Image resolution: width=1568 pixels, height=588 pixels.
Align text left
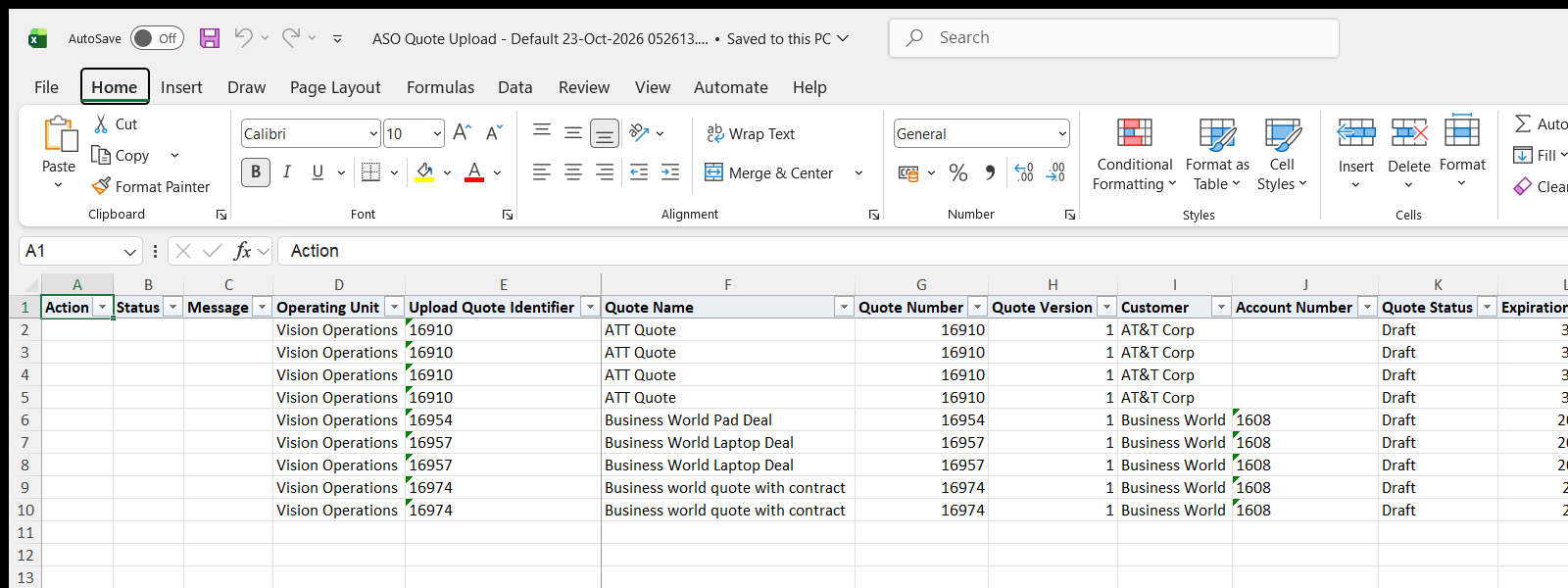(542, 172)
